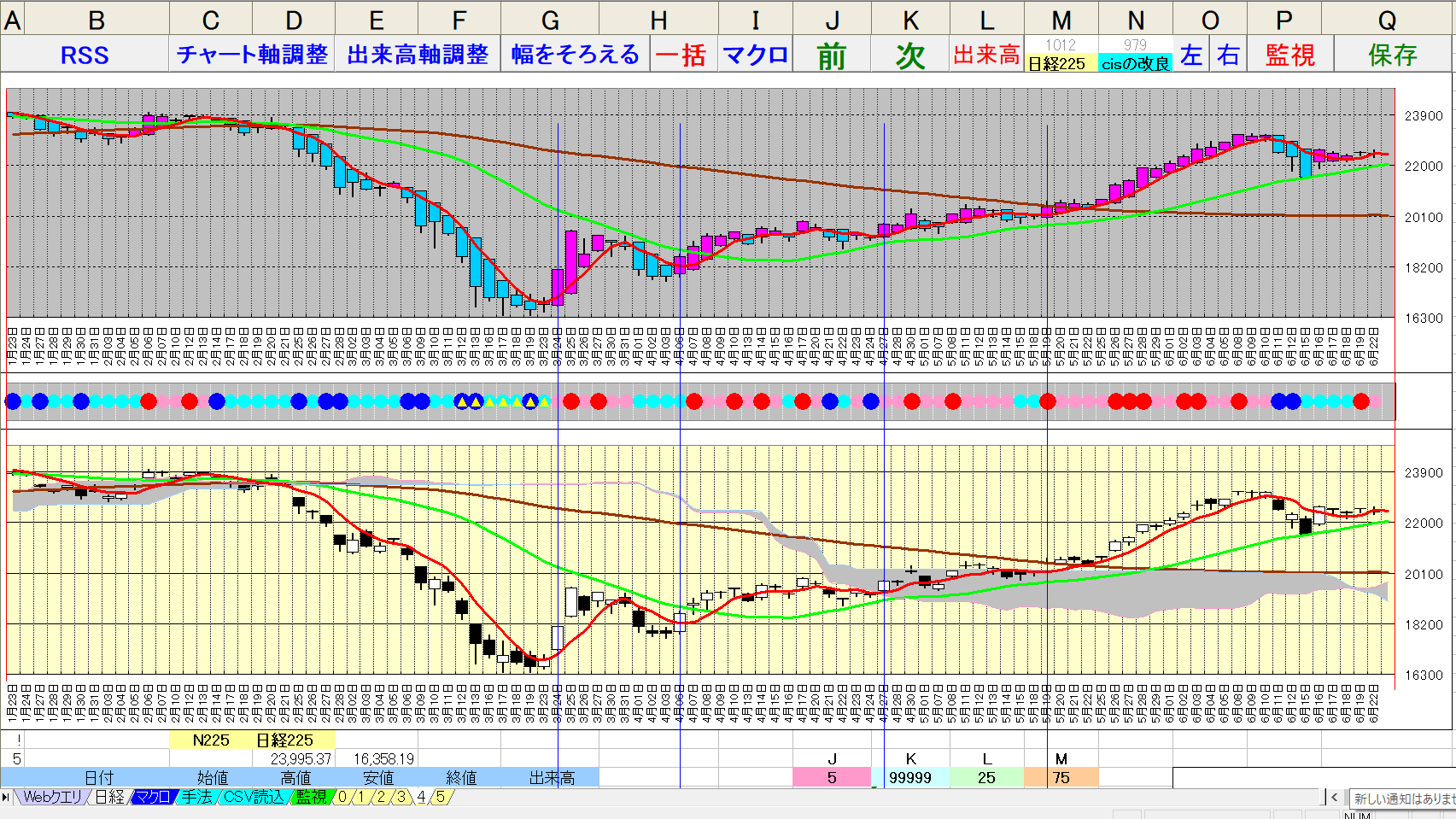Select column header G

[550, 18]
